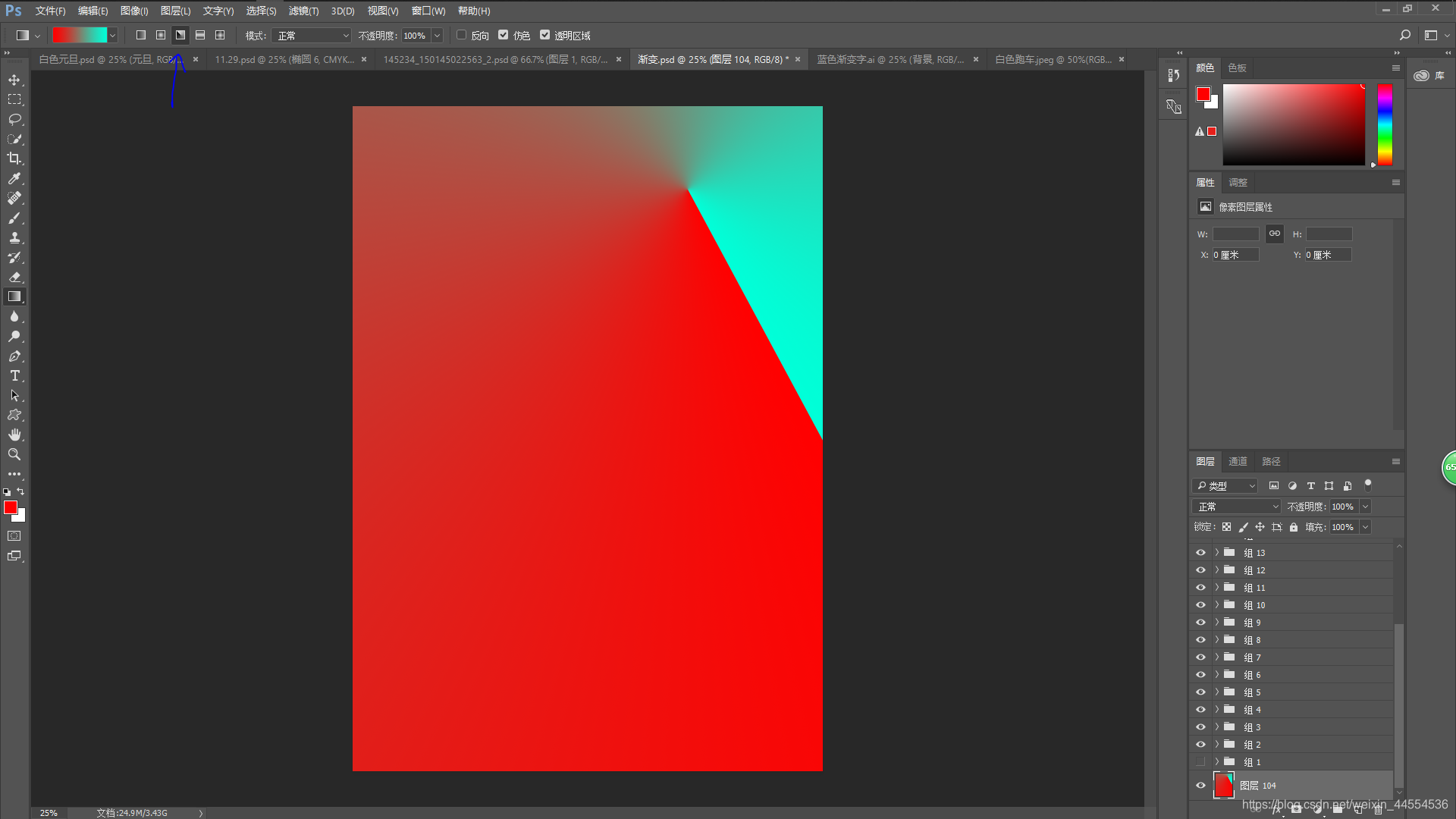Click the X position input field

pos(1235,255)
